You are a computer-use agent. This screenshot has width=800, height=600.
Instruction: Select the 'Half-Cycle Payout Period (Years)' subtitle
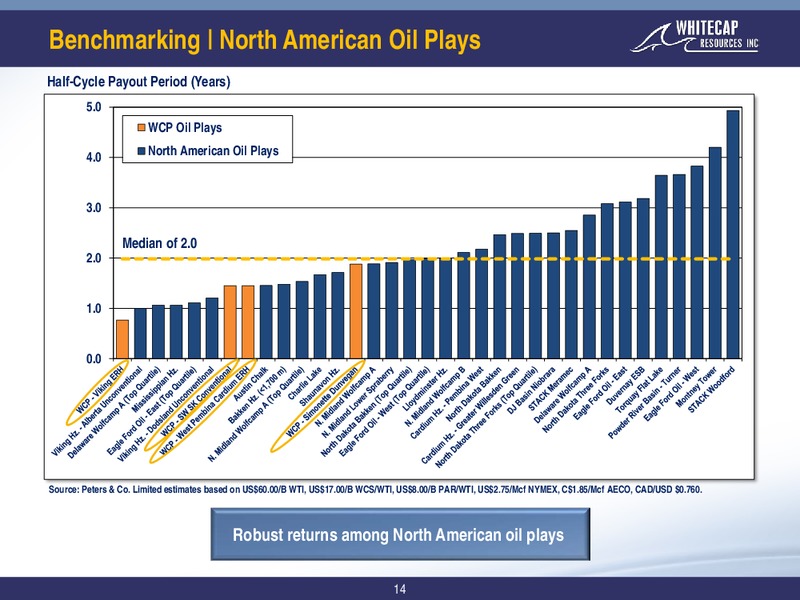139,82
